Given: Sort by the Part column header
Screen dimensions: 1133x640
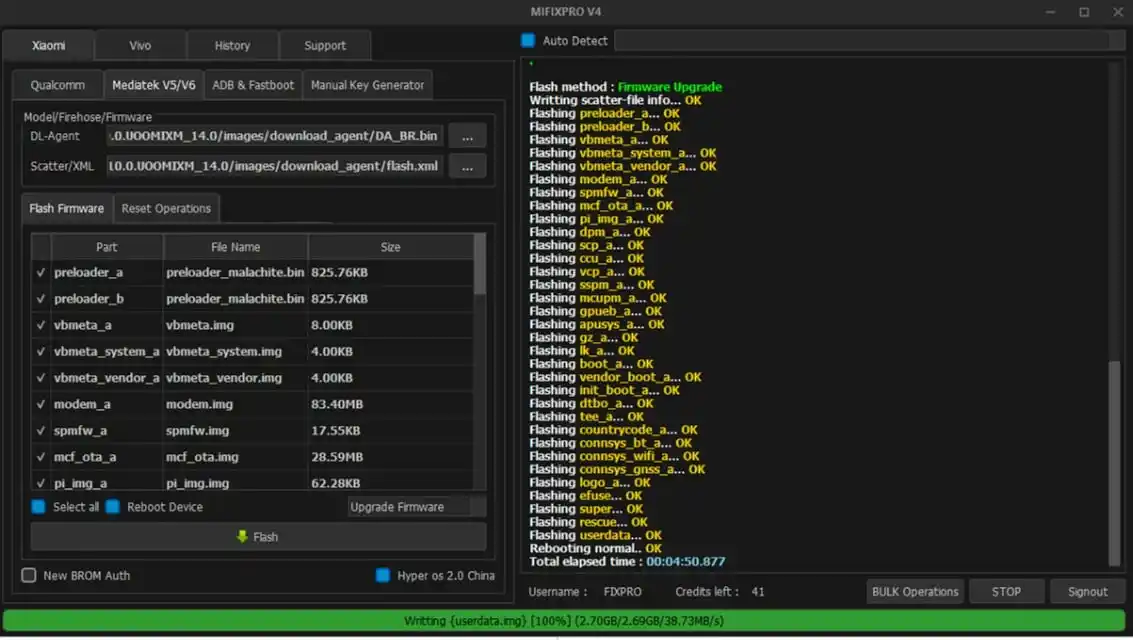Looking at the screenshot, I should tap(106, 247).
